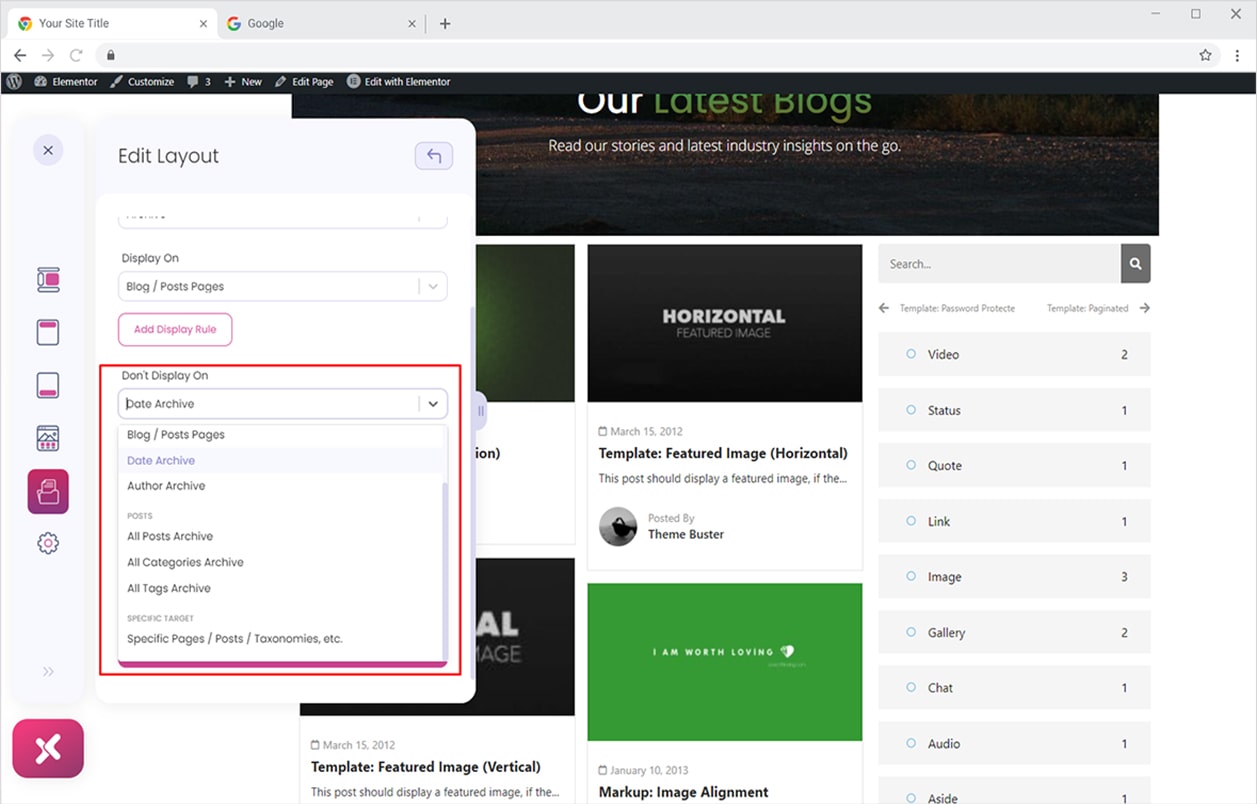
Task: Click the Theme Buster author name
Action: tap(686, 535)
